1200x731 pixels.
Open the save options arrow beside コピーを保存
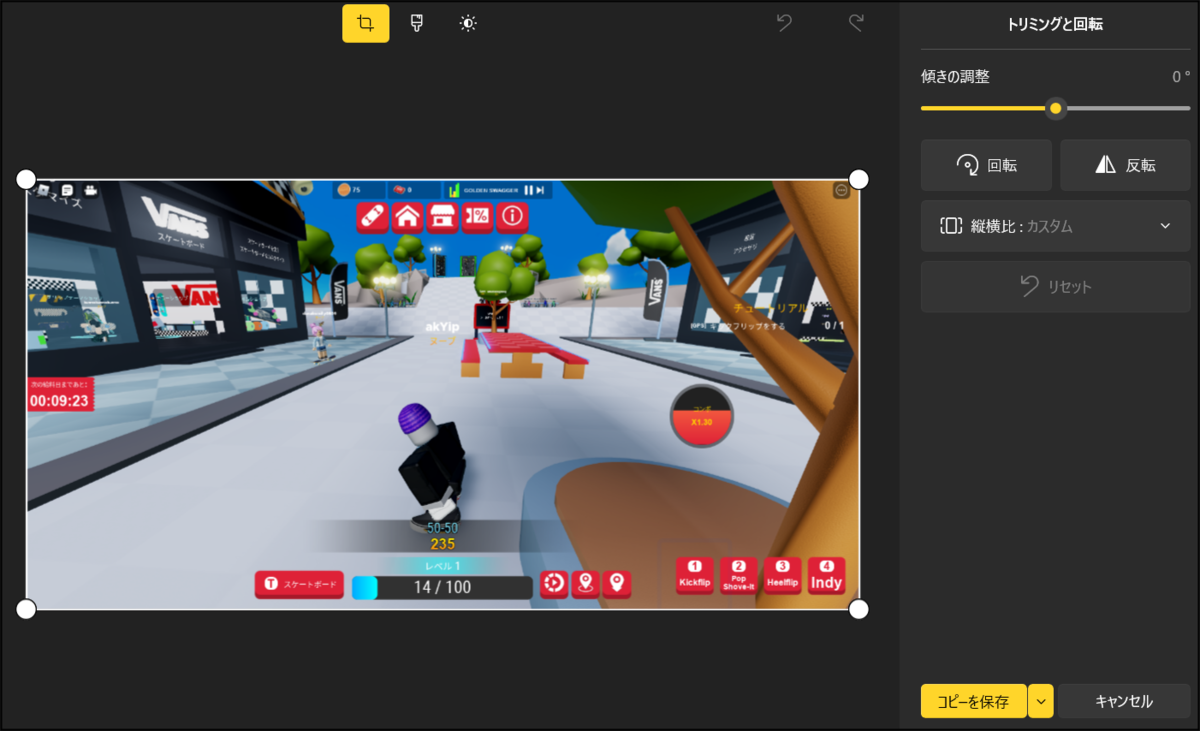[x=1041, y=701]
